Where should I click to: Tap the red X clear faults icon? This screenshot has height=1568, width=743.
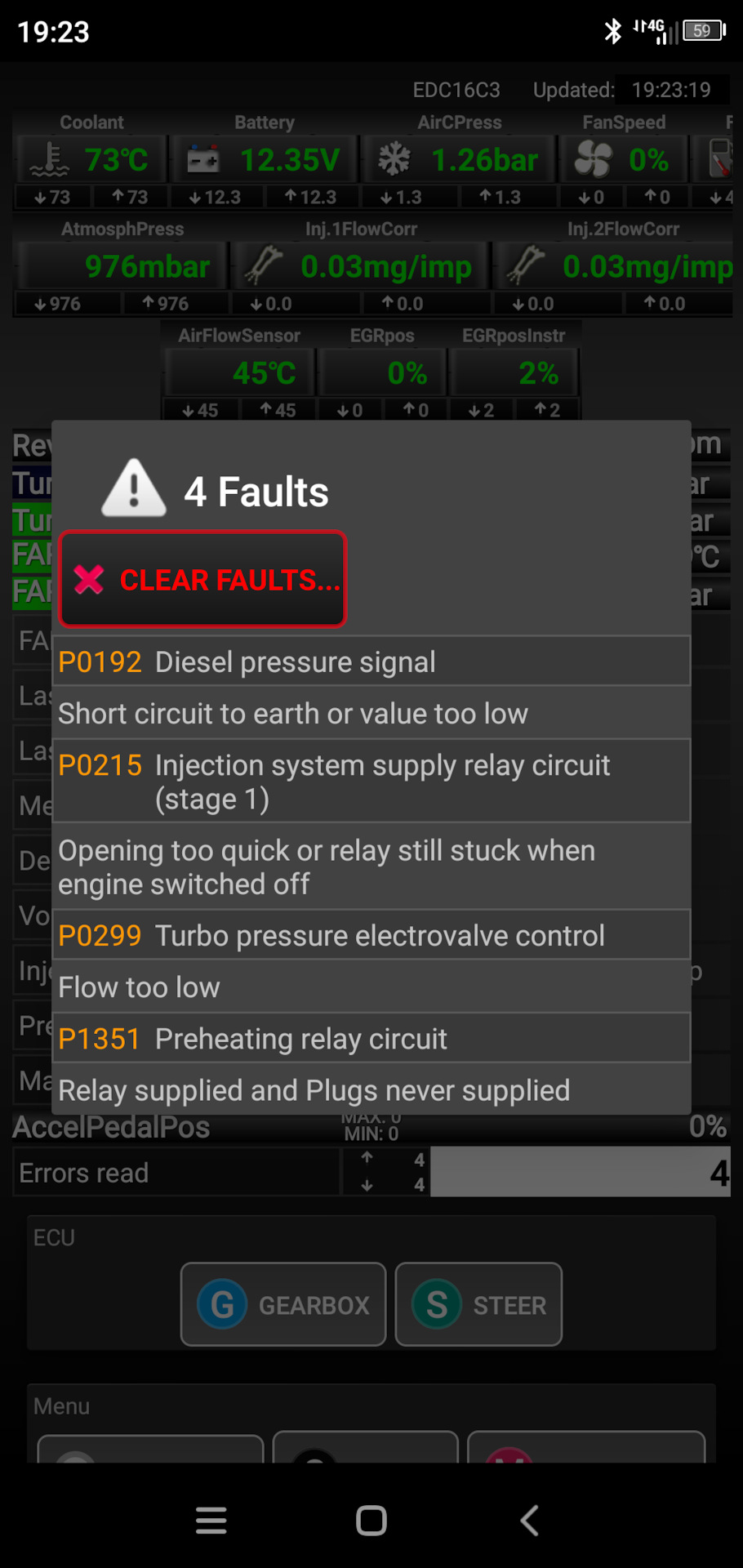click(x=89, y=580)
